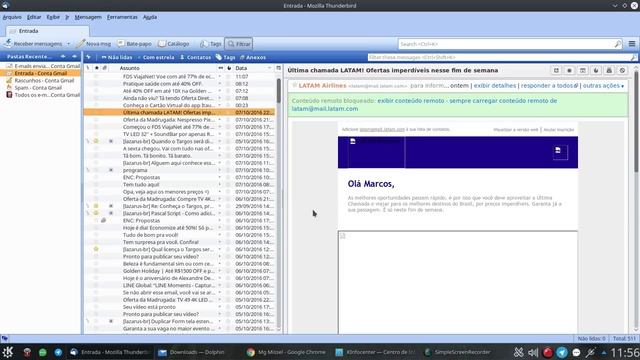Sort by the read-status glasses column header

coord(221,68)
